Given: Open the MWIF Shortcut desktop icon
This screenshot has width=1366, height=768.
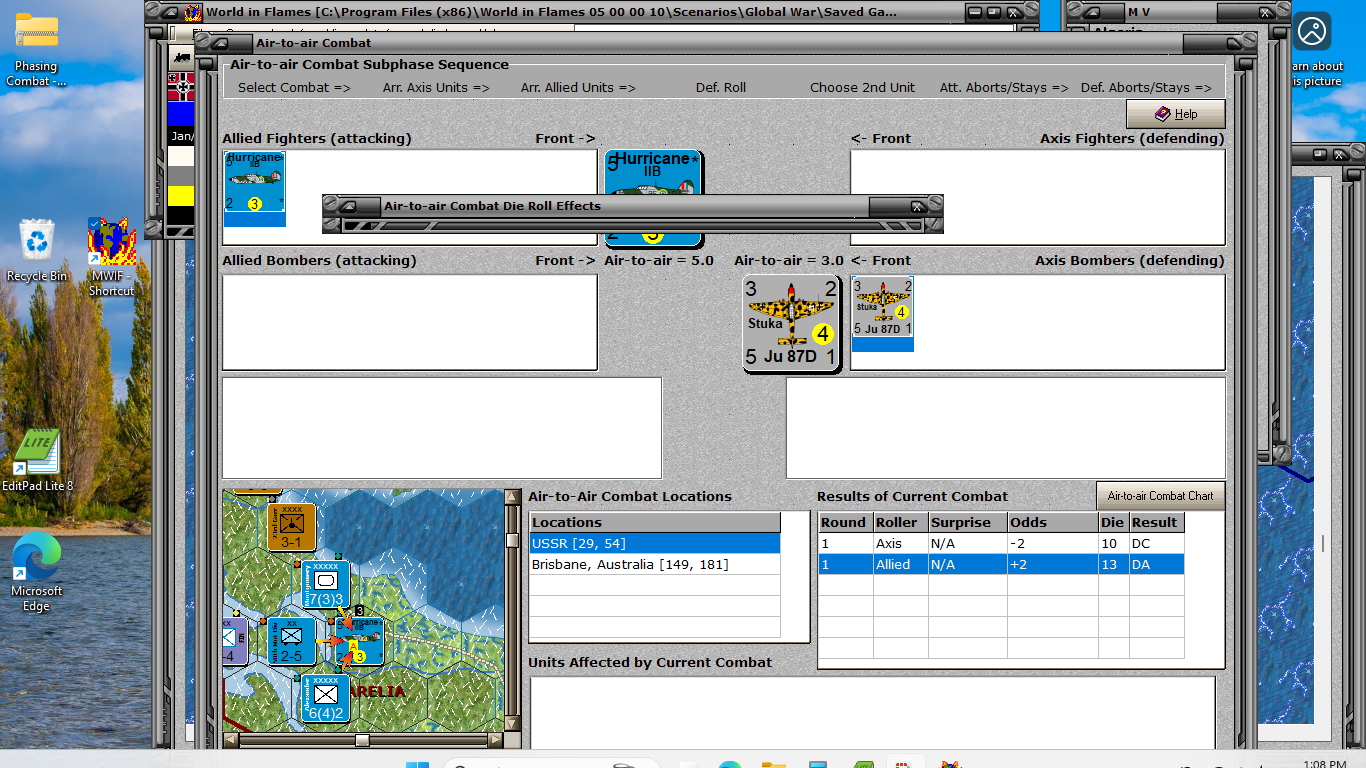Looking at the screenshot, I should pos(111,257).
